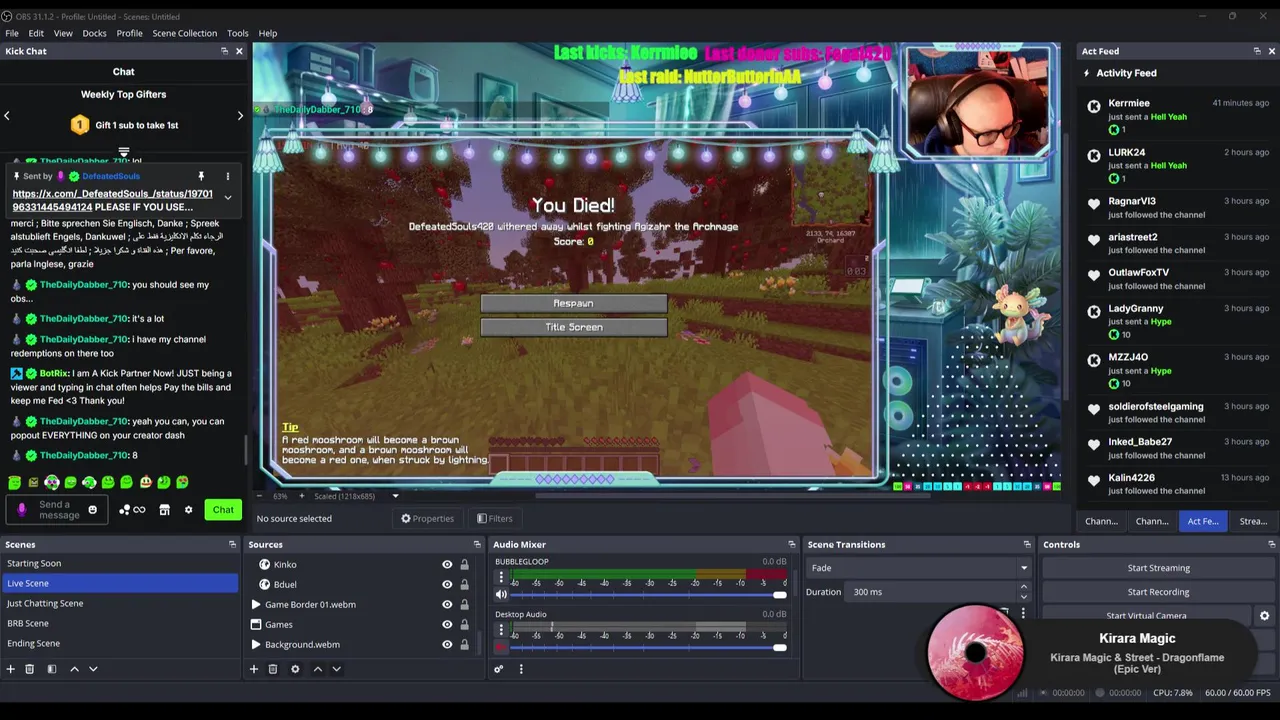
Task: Open pinned message options menu
Action: [x=227, y=176]
